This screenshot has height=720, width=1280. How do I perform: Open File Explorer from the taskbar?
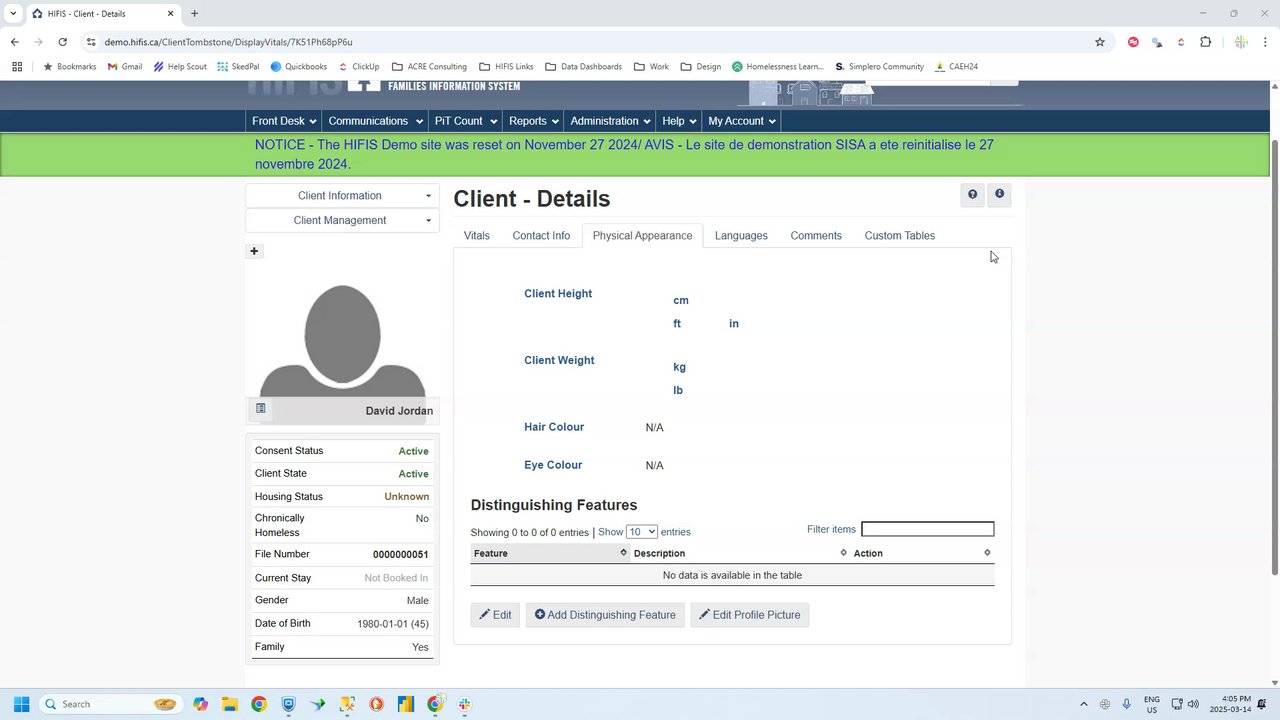pos(230,704)
